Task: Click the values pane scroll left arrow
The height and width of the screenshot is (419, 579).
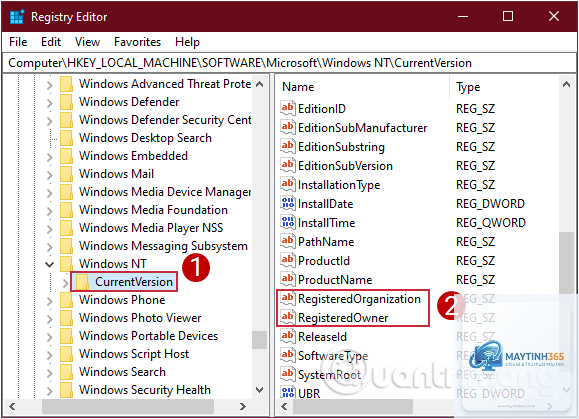Action: coord(284,407)
